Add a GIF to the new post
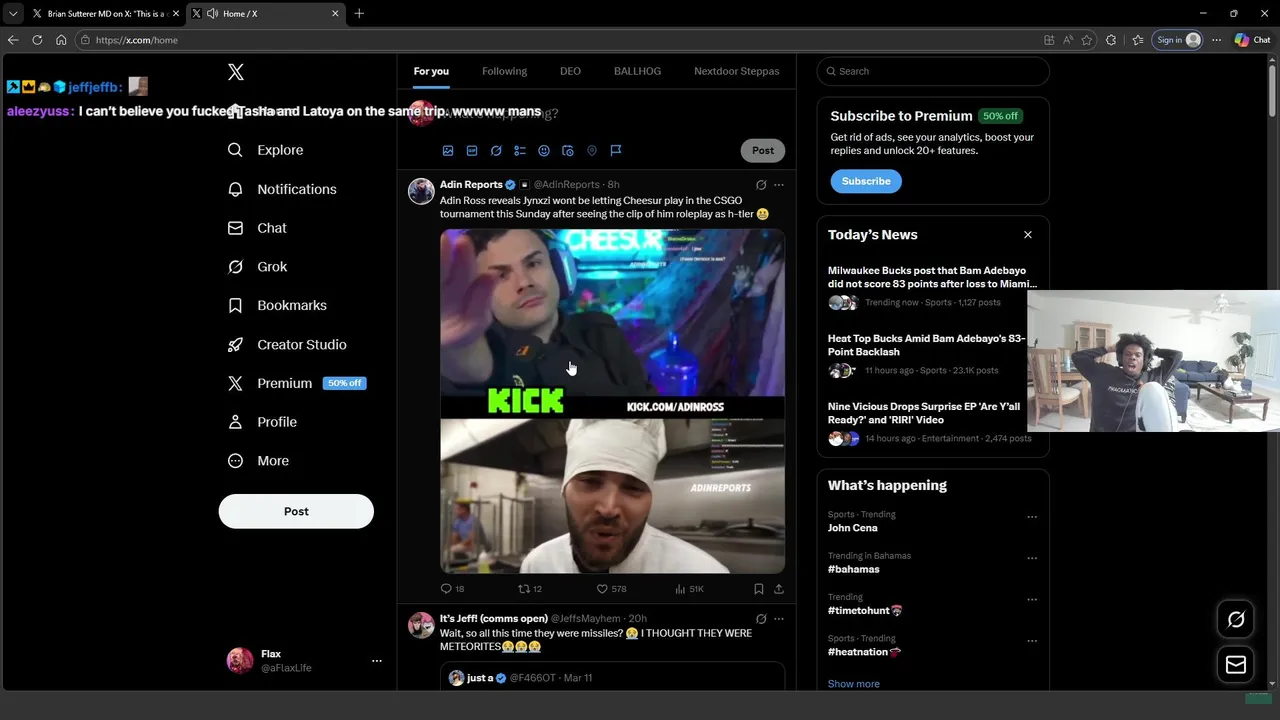 click(472, 151)
